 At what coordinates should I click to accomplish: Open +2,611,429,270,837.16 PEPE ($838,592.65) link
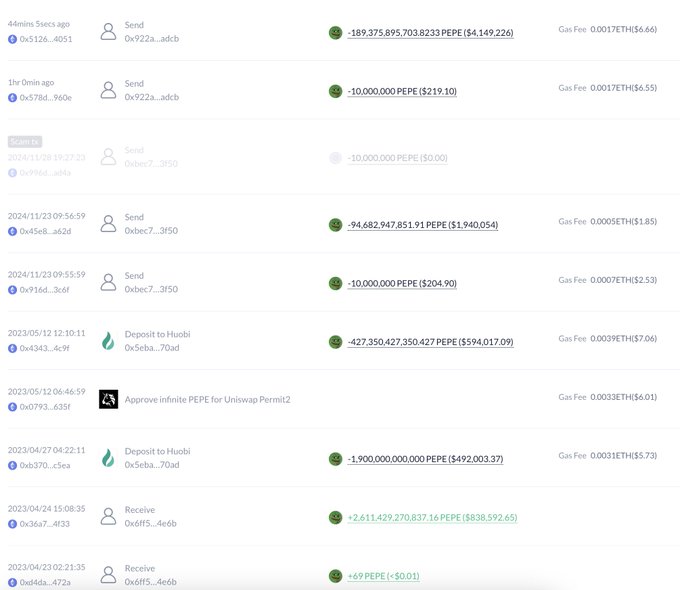[x=432, y=518]
